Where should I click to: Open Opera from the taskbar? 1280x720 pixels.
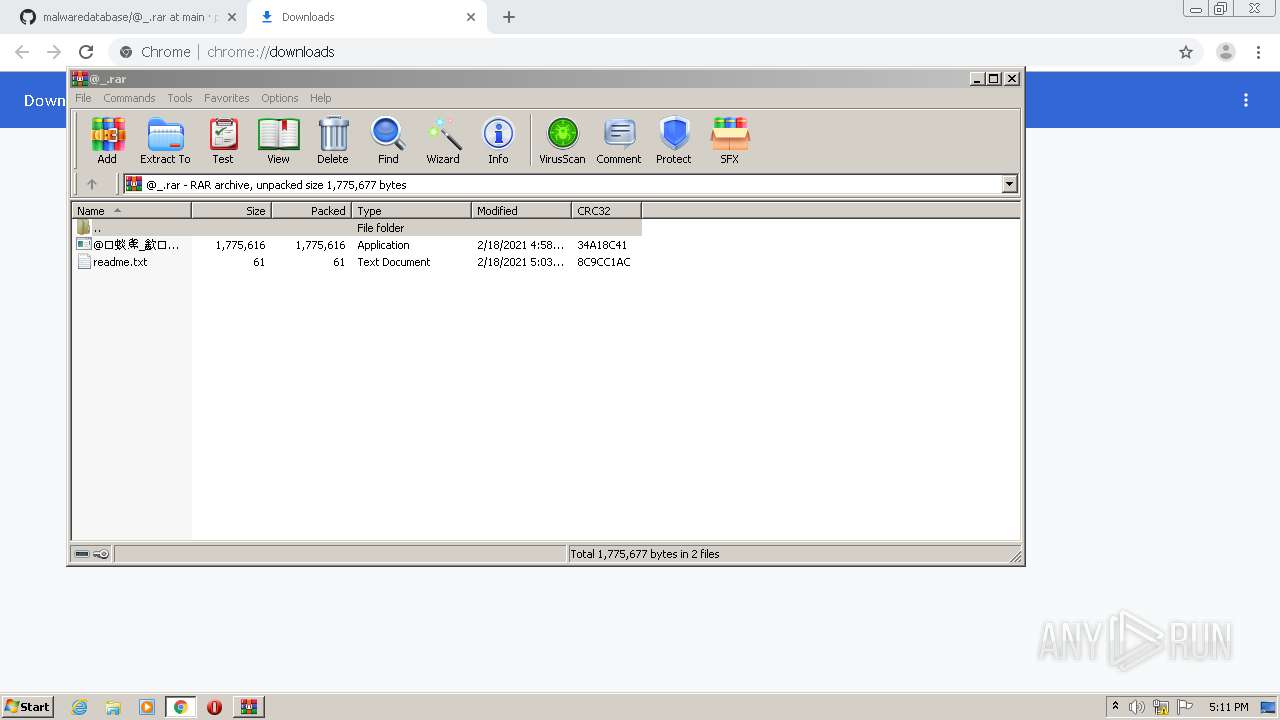coord(214,707)
